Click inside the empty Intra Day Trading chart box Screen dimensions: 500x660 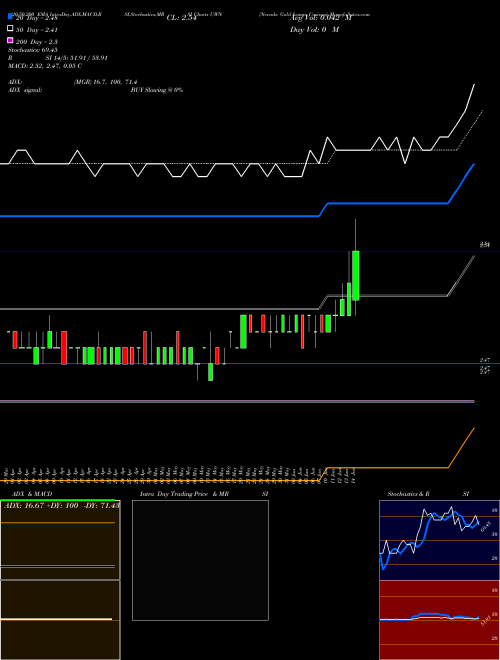tap(200, 560)
